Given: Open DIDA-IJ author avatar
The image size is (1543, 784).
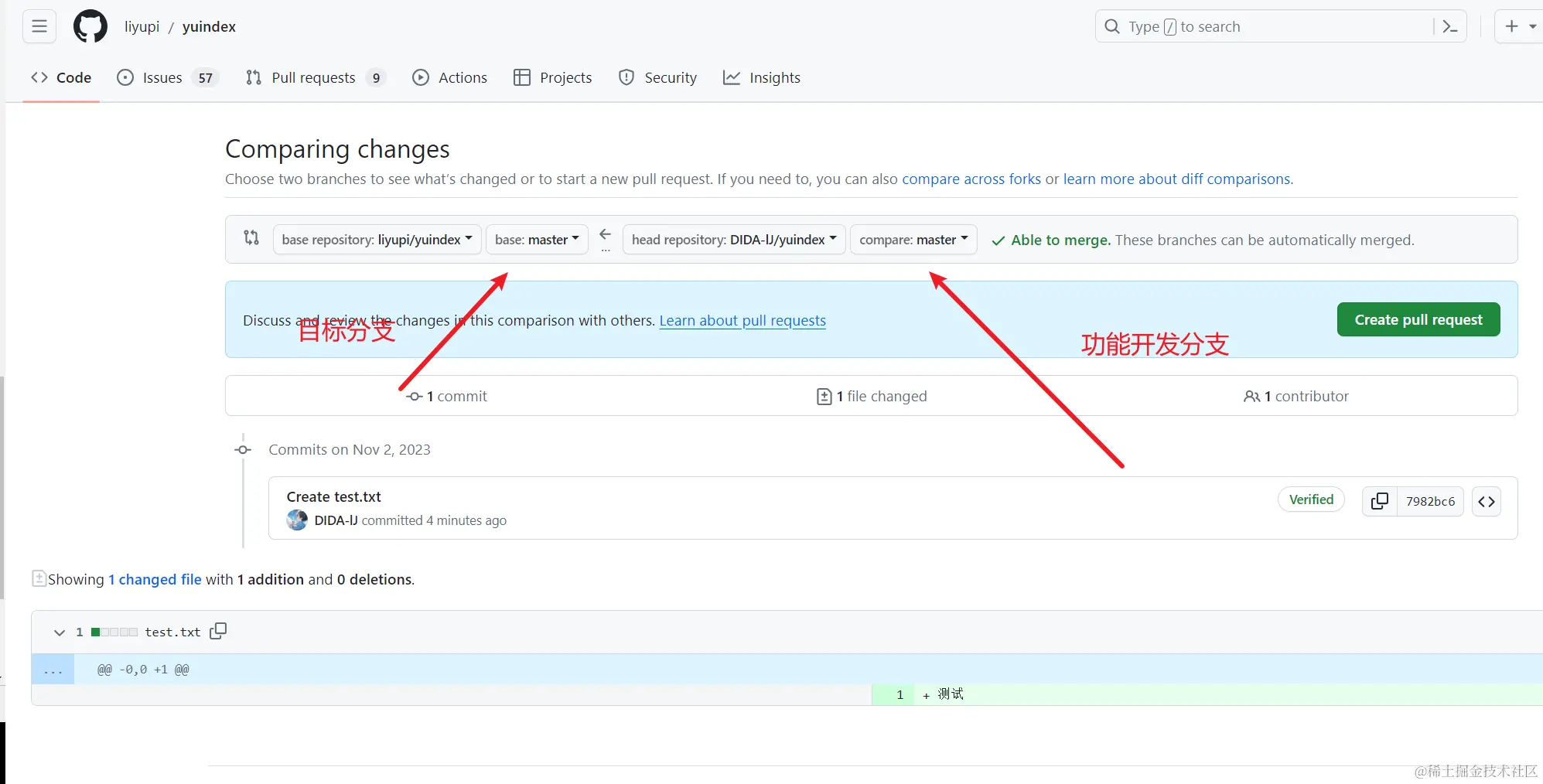Looking at the screenshot, I should [297, 520].
